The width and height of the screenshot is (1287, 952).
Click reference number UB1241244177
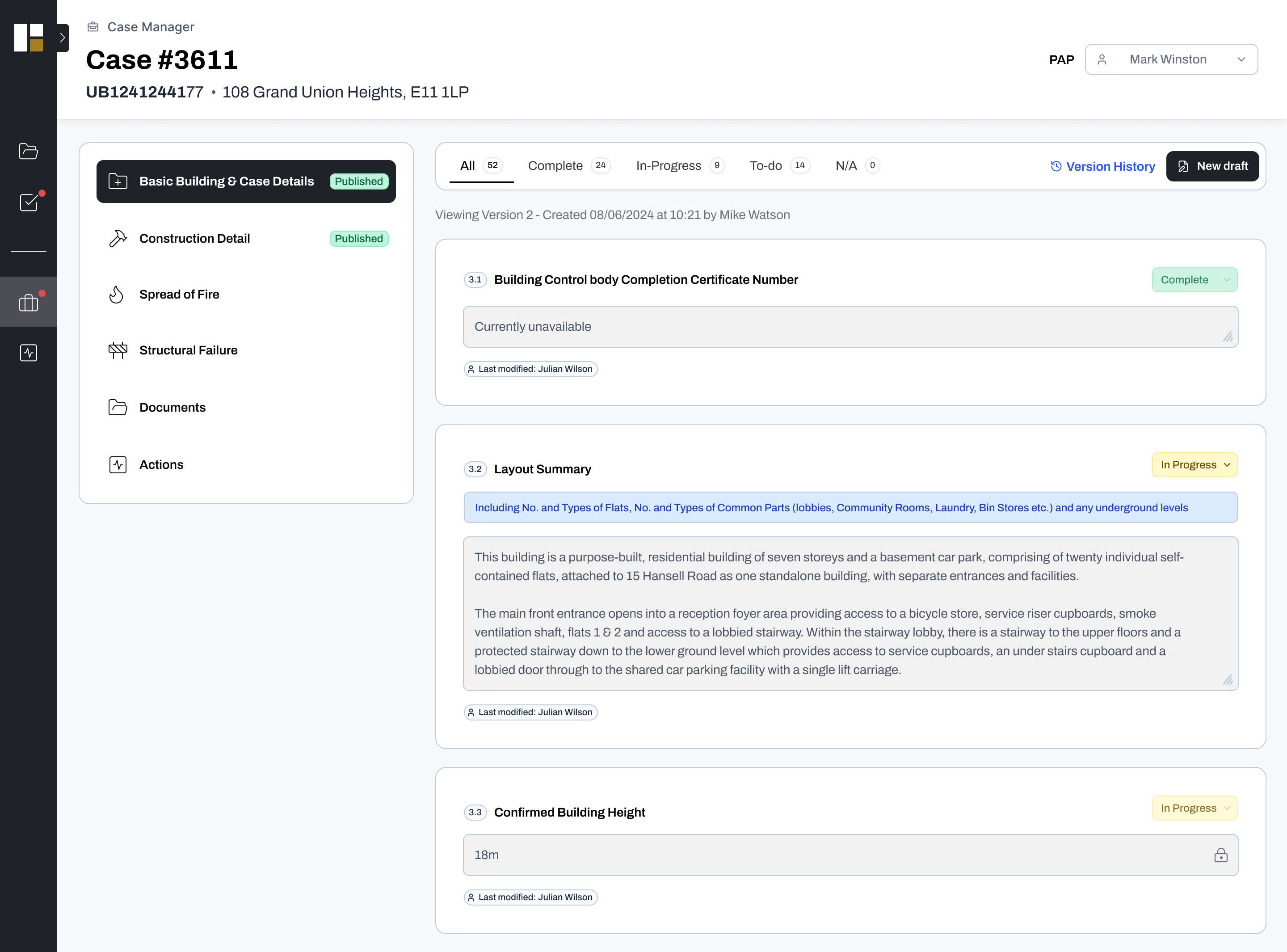(x=145, y=92)
